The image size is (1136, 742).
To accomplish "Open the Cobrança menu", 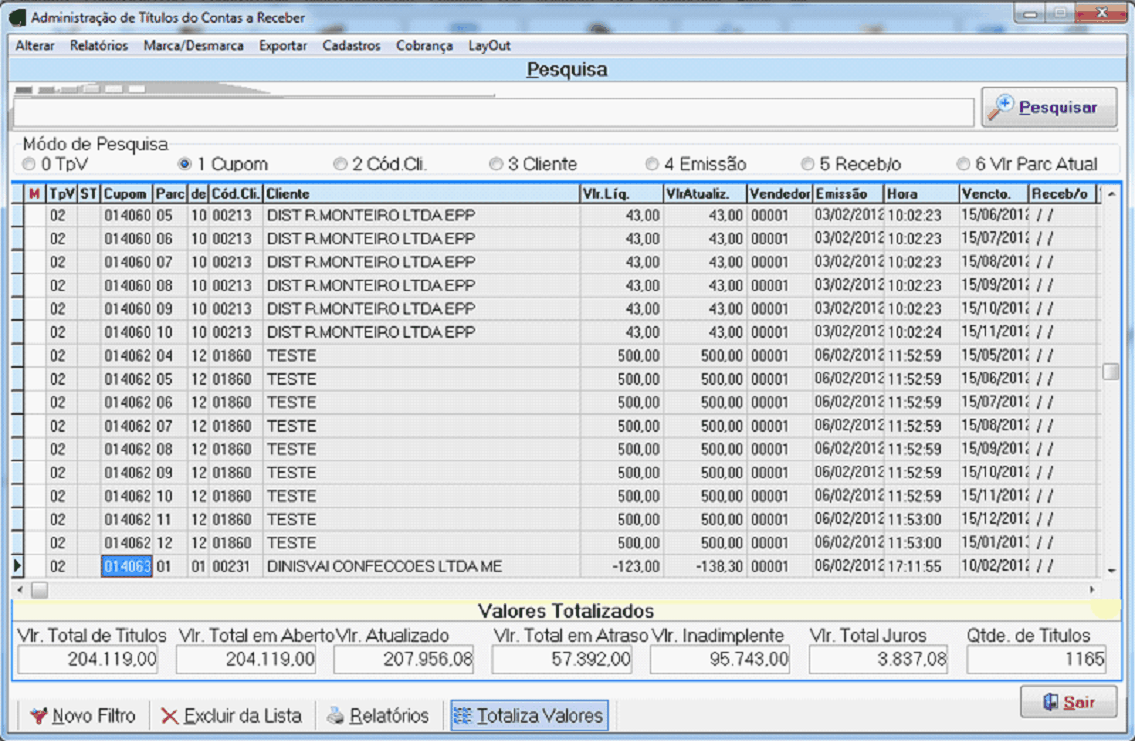I will point(424,46).
